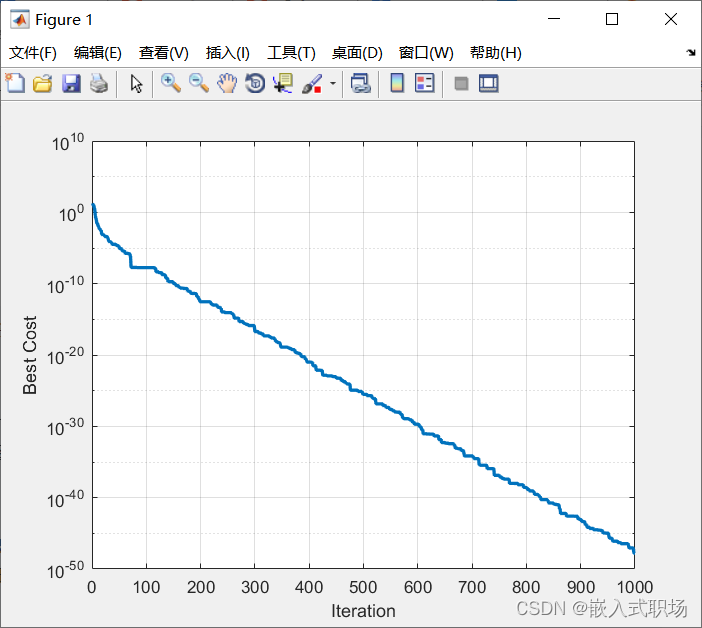Activate the Zoom Out magnifier tool
The image size is (702, 628).
[x=199, y=84]
